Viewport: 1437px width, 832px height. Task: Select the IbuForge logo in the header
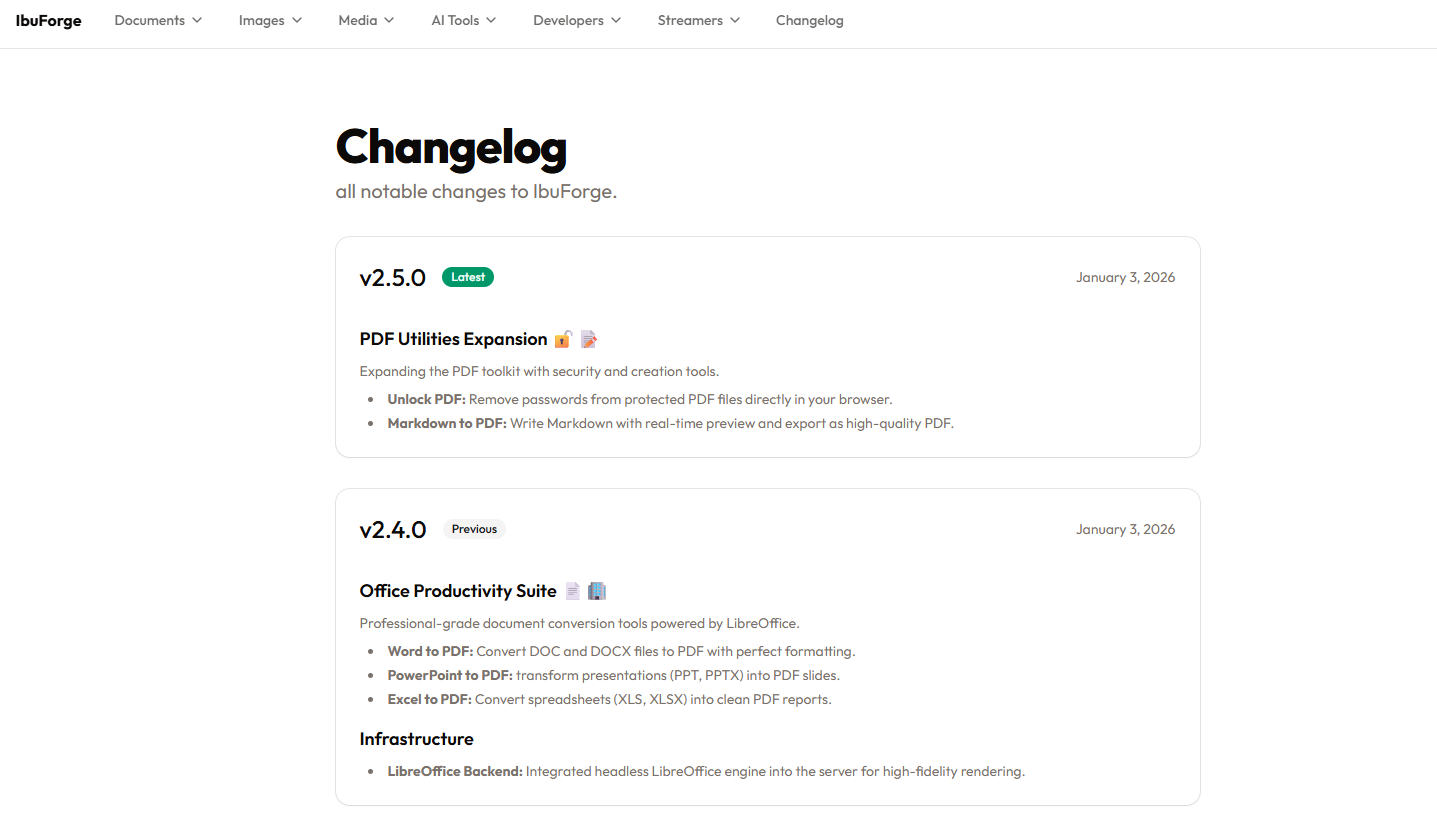click(48, 20)
